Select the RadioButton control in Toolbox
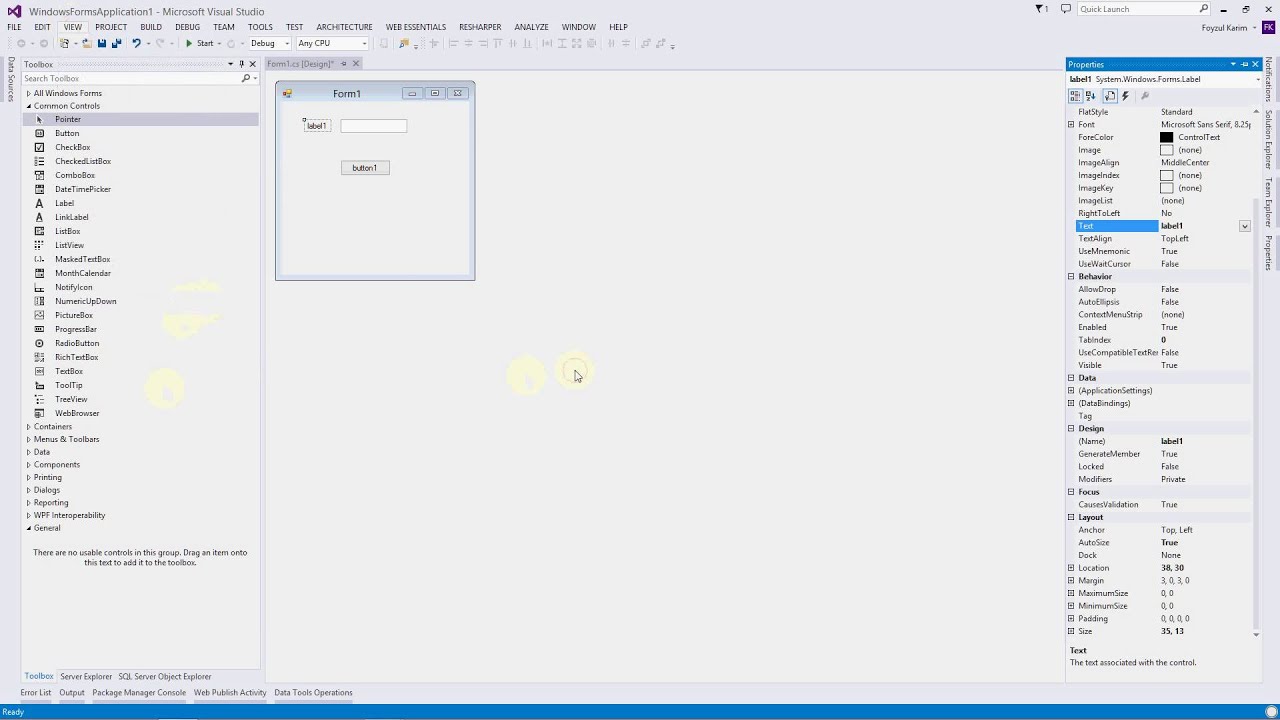The height and width of the screenshot is (720, 1280). [x=140, y=343]
